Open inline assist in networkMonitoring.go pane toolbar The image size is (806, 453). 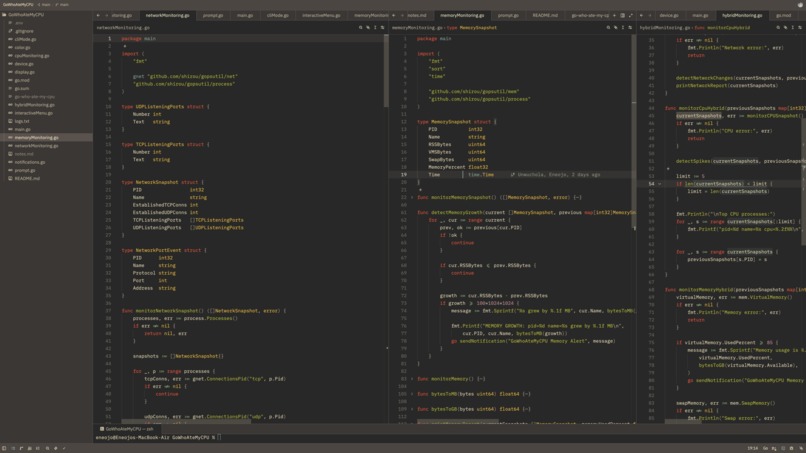tap(368, 28)
